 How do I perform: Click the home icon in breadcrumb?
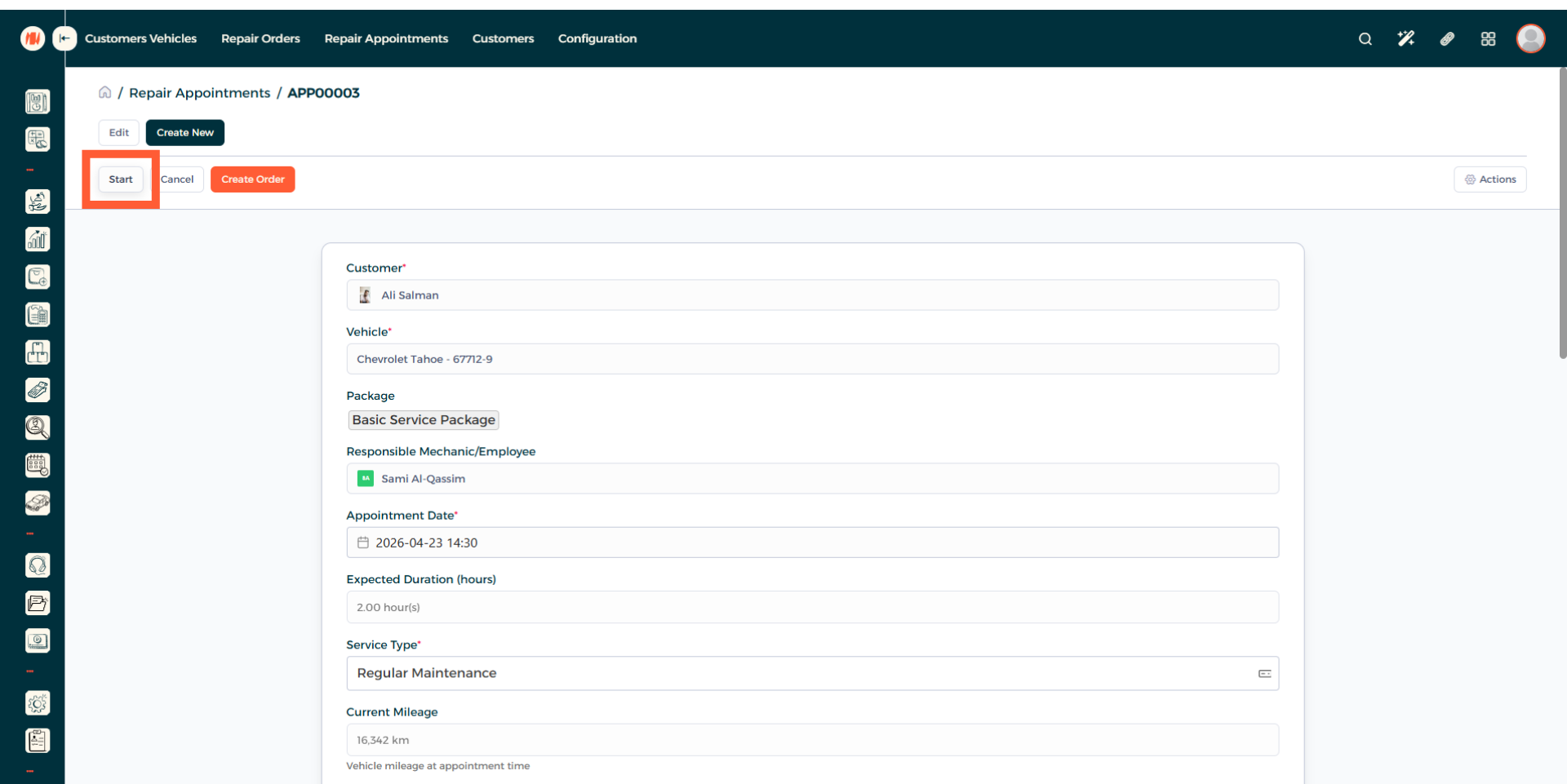pyautogui.click(x=104, y=92)
